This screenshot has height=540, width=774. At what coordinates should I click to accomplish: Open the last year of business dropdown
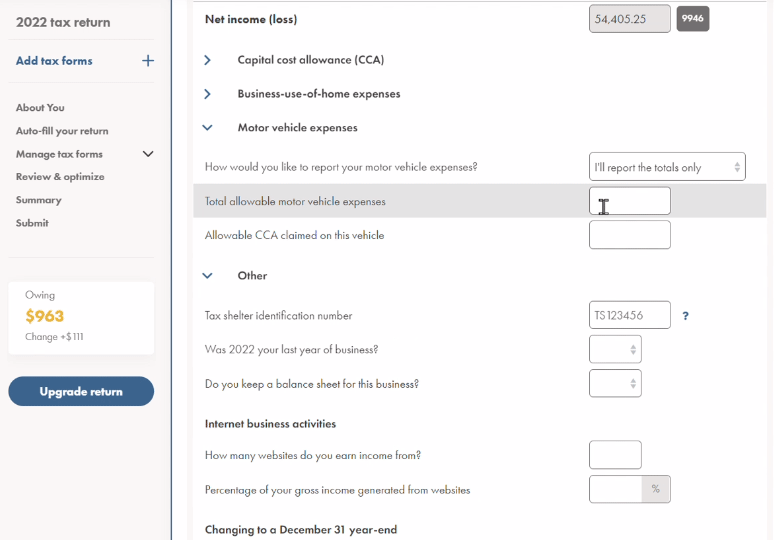point(615,349)
